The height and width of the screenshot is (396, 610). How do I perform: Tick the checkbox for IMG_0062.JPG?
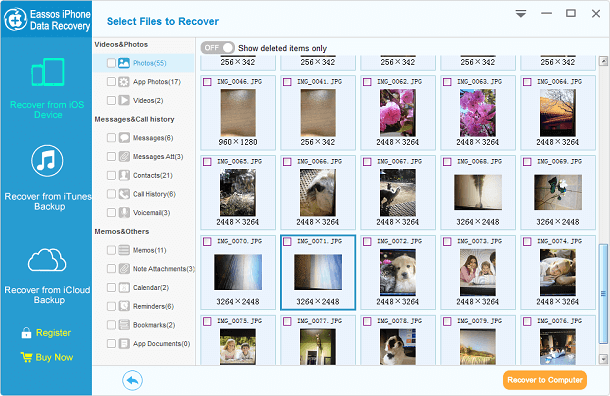[x=367, y=82]
